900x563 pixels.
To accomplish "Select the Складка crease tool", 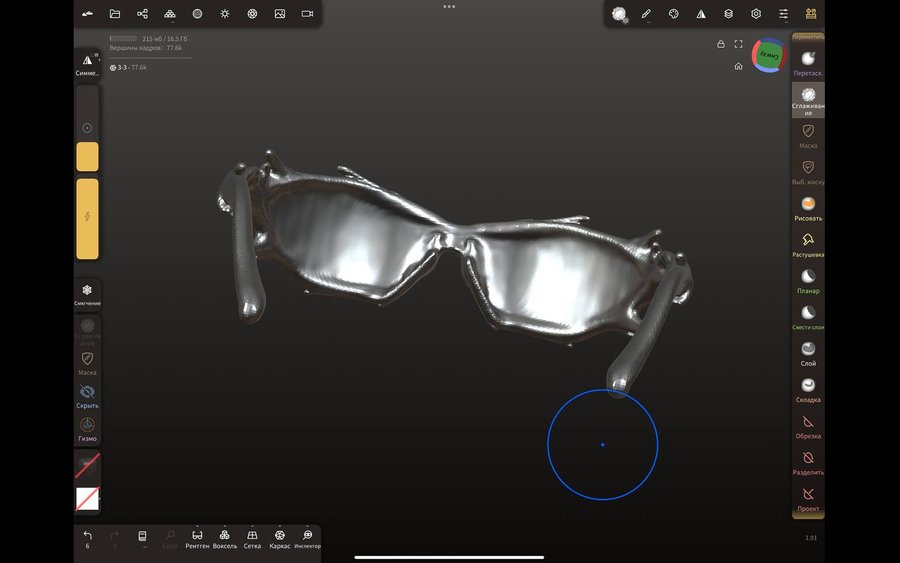I will pyautogui.click(x=808, y=390).
